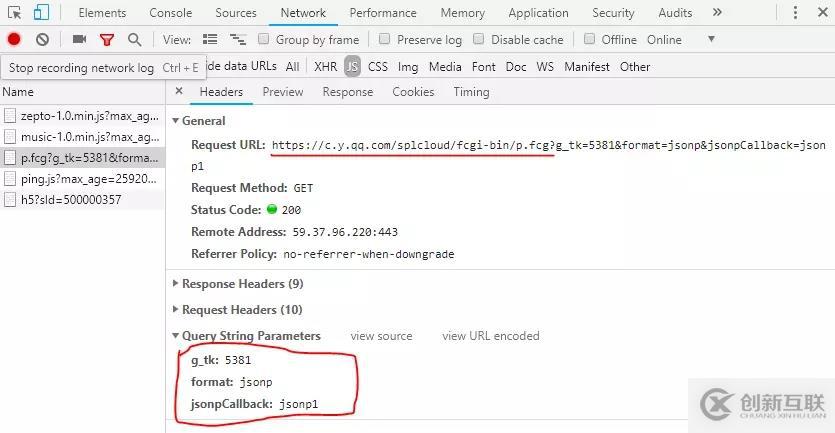The image size is (835, 433).
Task: Open network search with magnifier icon
Action: point(134,39)
